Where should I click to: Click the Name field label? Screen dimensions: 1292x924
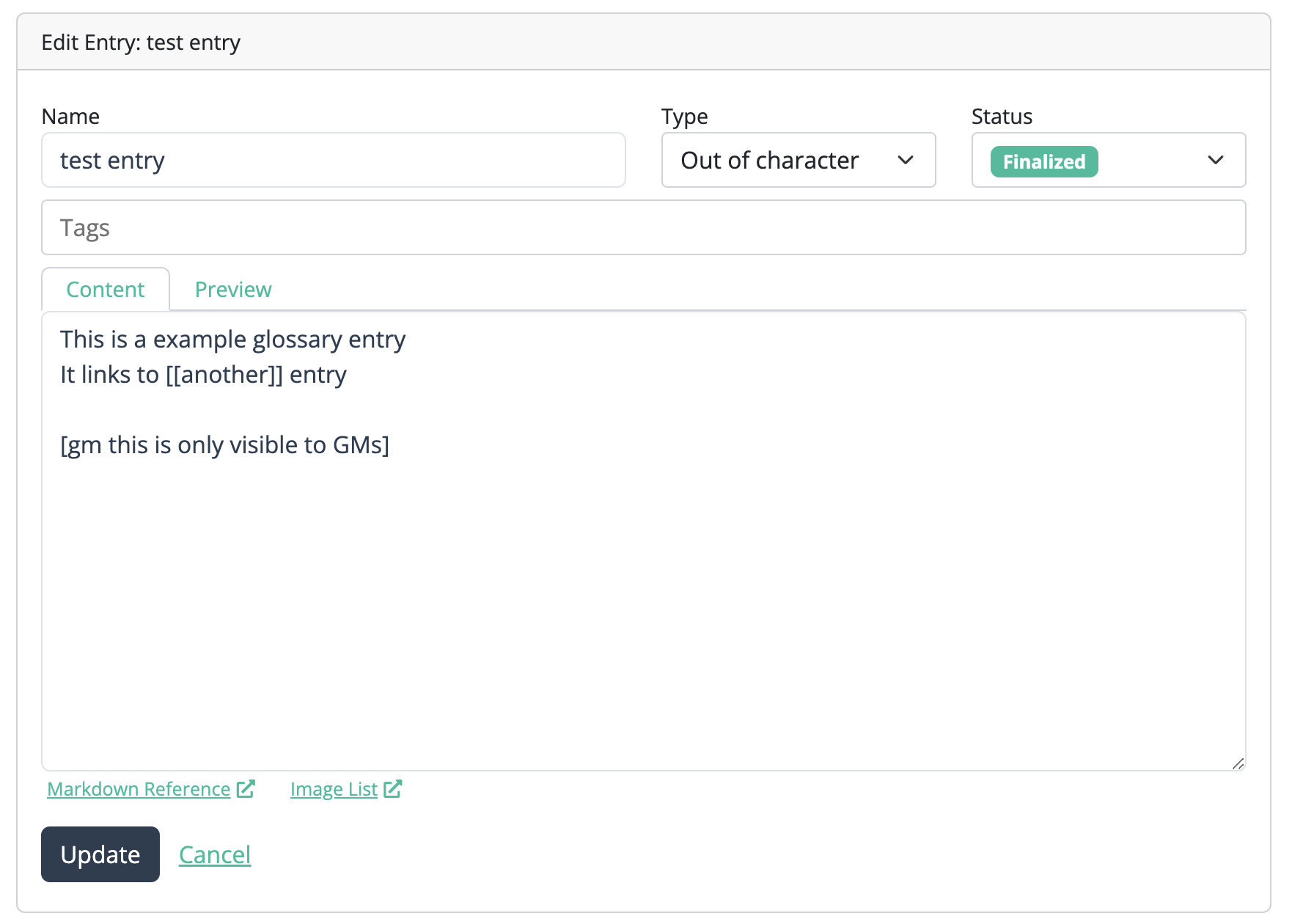(70, 117)
